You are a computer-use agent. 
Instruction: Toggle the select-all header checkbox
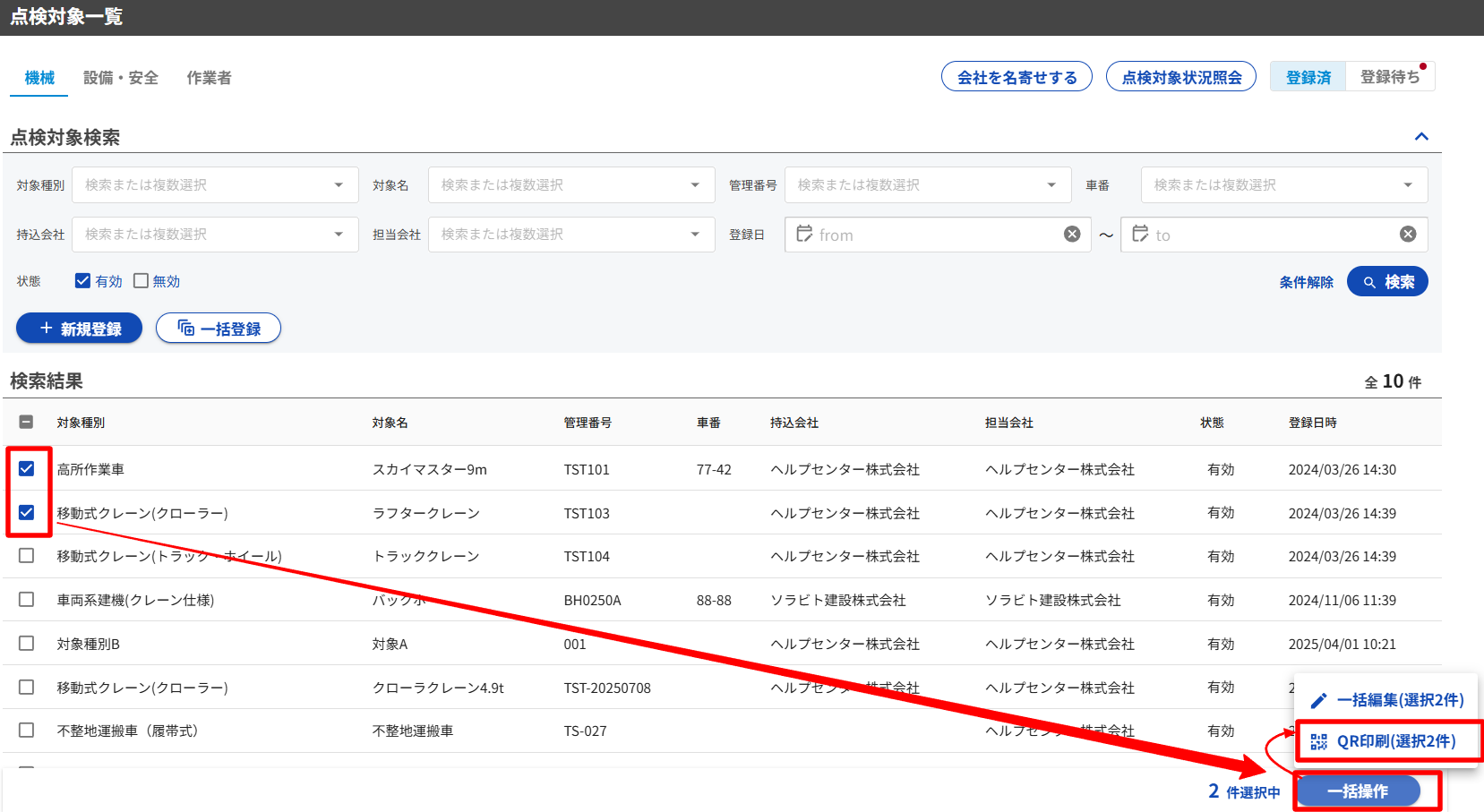tap(26, 422)
